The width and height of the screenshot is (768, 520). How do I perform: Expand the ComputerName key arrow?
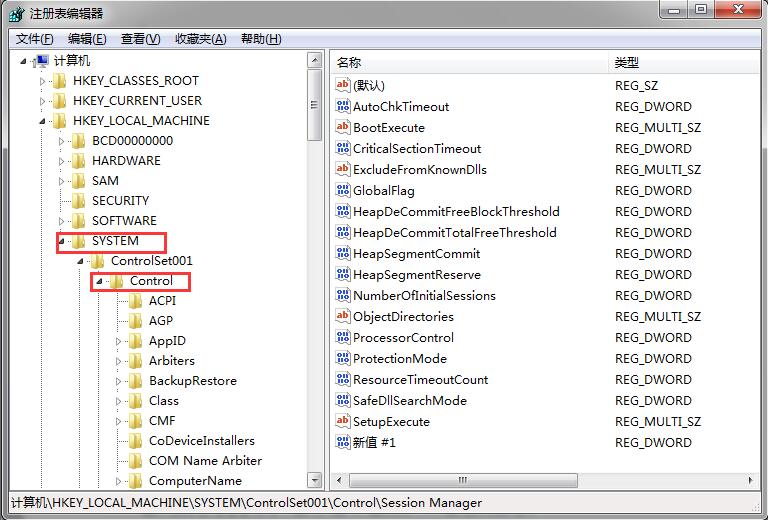[119, 481]
